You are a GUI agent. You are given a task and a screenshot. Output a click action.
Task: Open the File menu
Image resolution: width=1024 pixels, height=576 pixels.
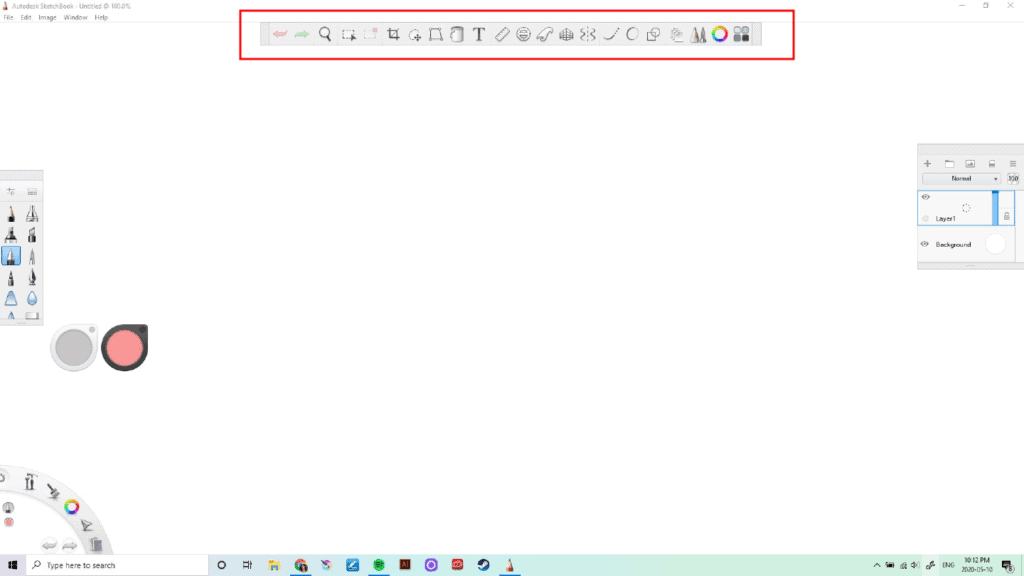point(8,18)
